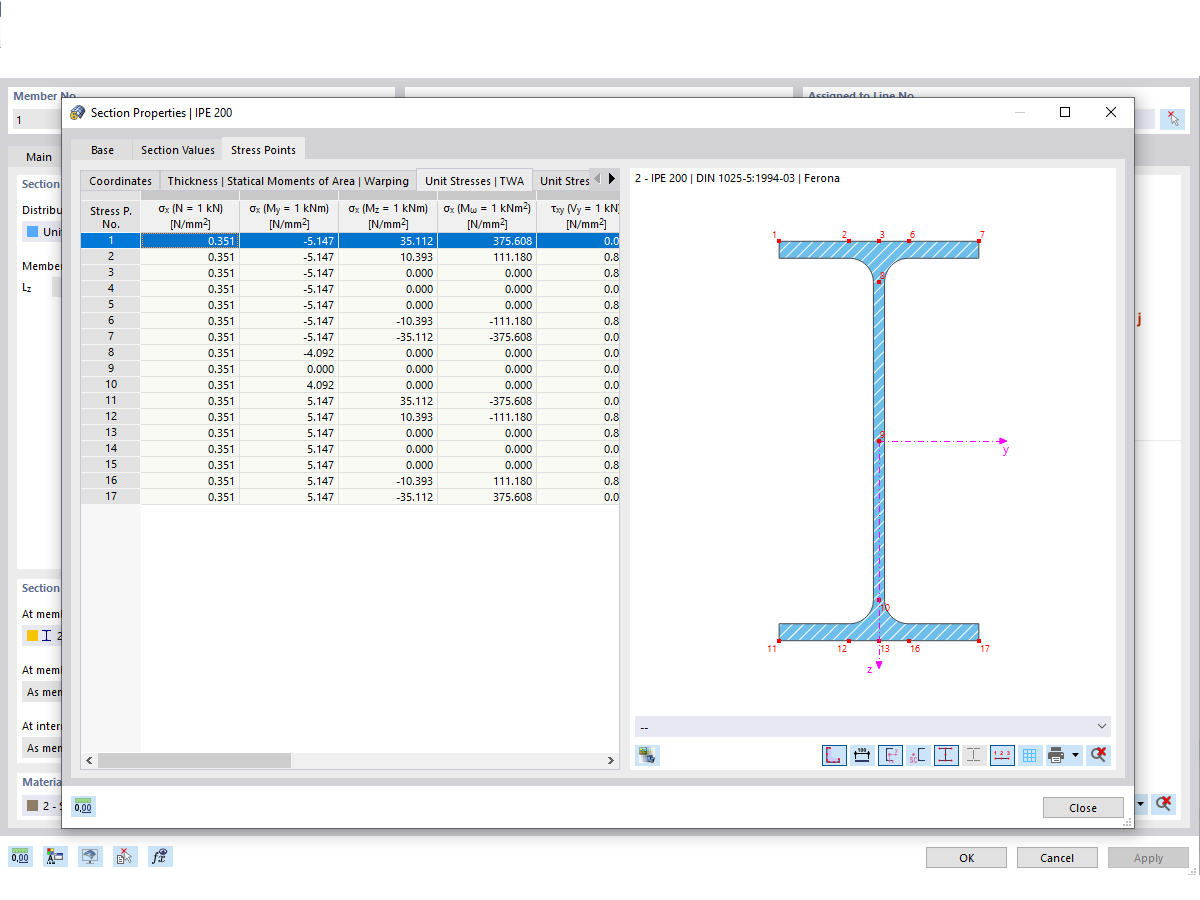1200x900 pixels.
Task: Toggle the shear center SC display
Action: [917, 755]
